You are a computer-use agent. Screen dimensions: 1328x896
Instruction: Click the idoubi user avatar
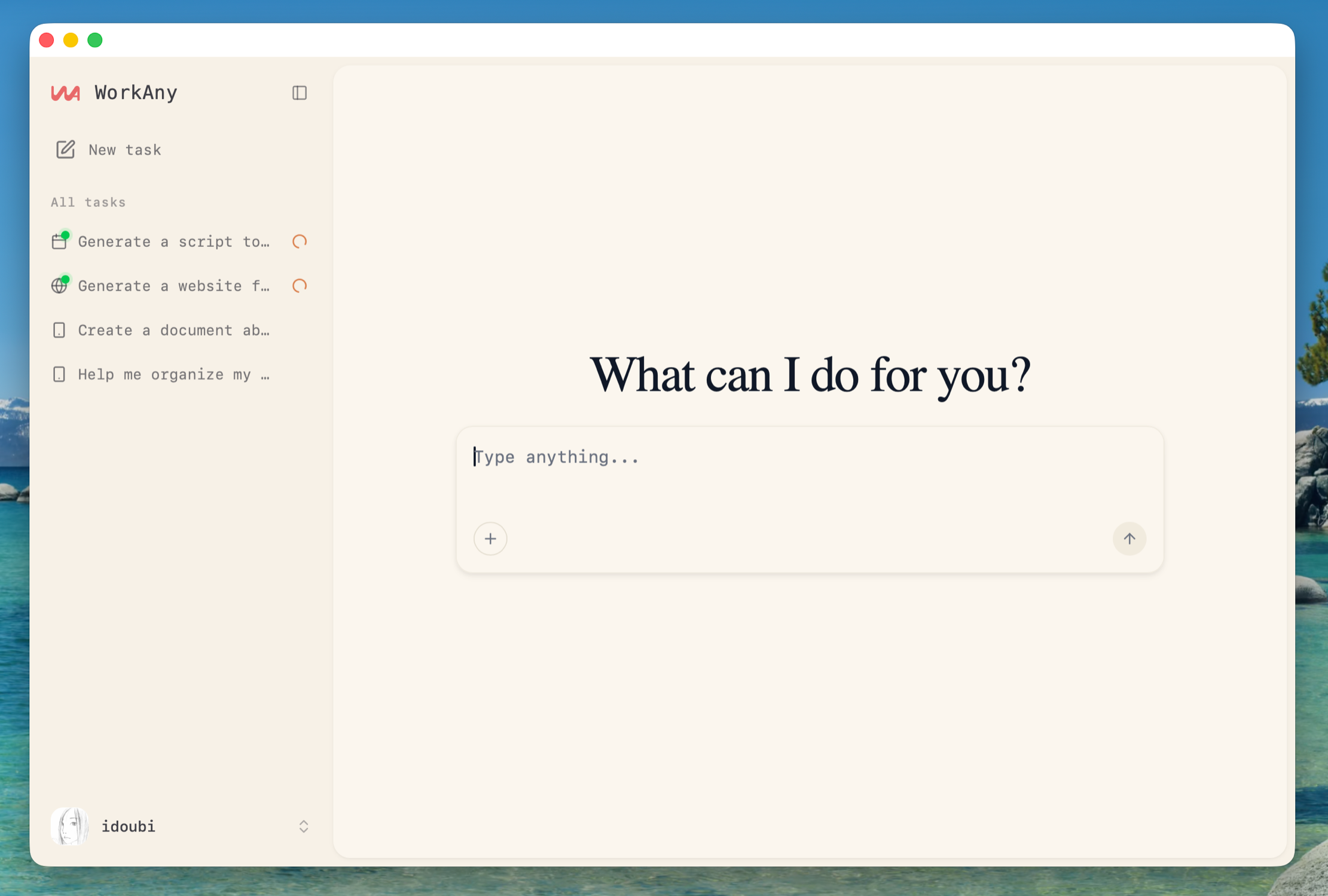pos(70,826)
